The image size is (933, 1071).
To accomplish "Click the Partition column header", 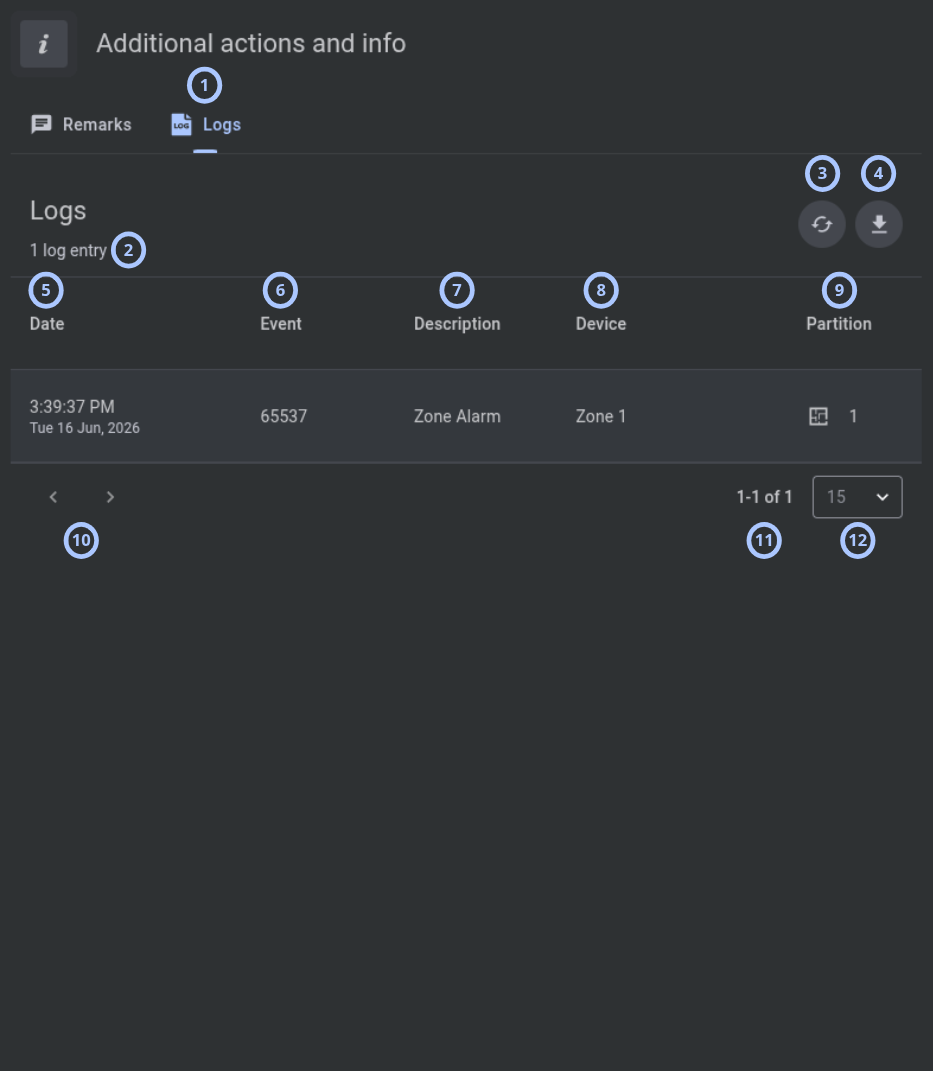I will [x=839, y=324].
